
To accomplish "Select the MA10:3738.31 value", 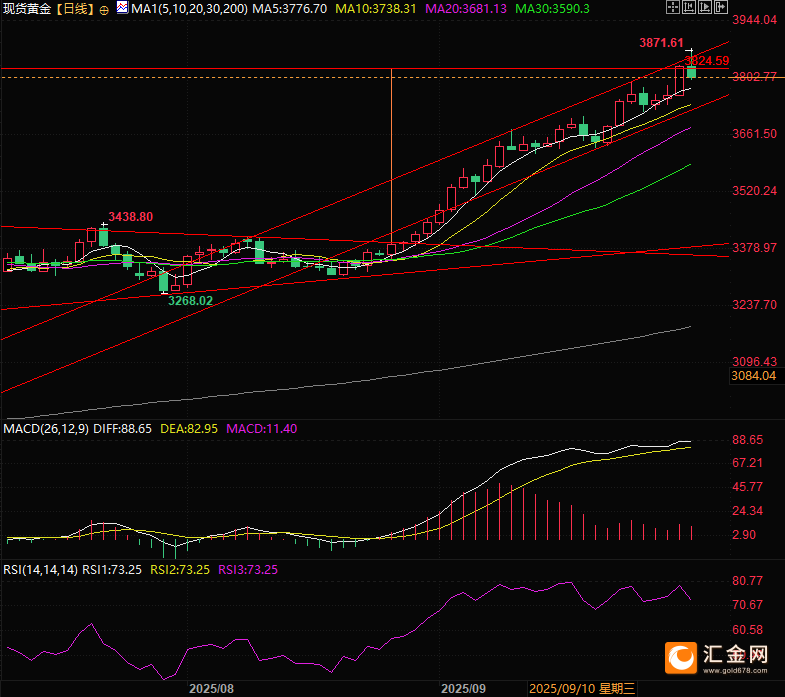I will coord(375,9).
